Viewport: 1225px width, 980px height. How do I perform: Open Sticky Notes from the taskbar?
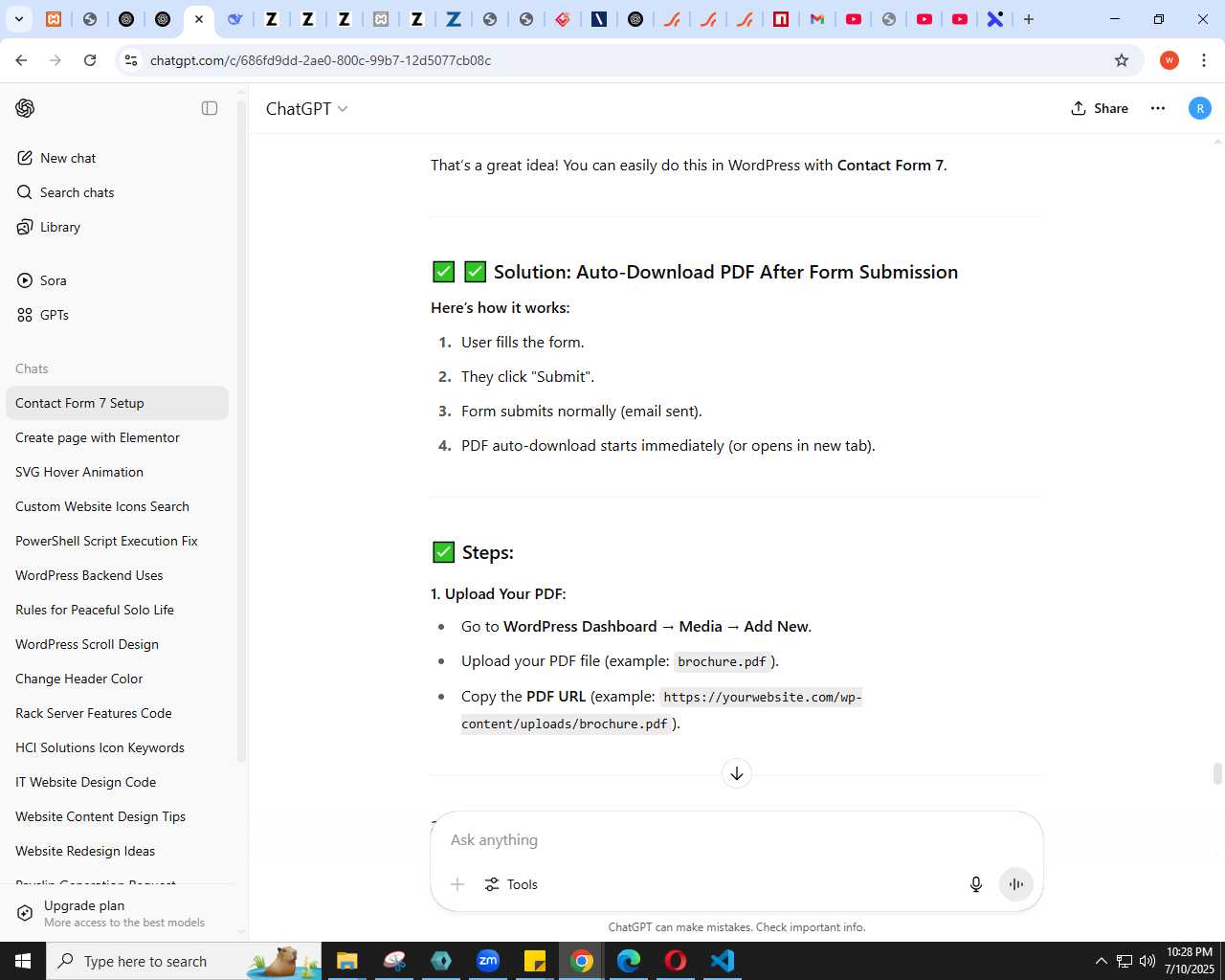535,961
